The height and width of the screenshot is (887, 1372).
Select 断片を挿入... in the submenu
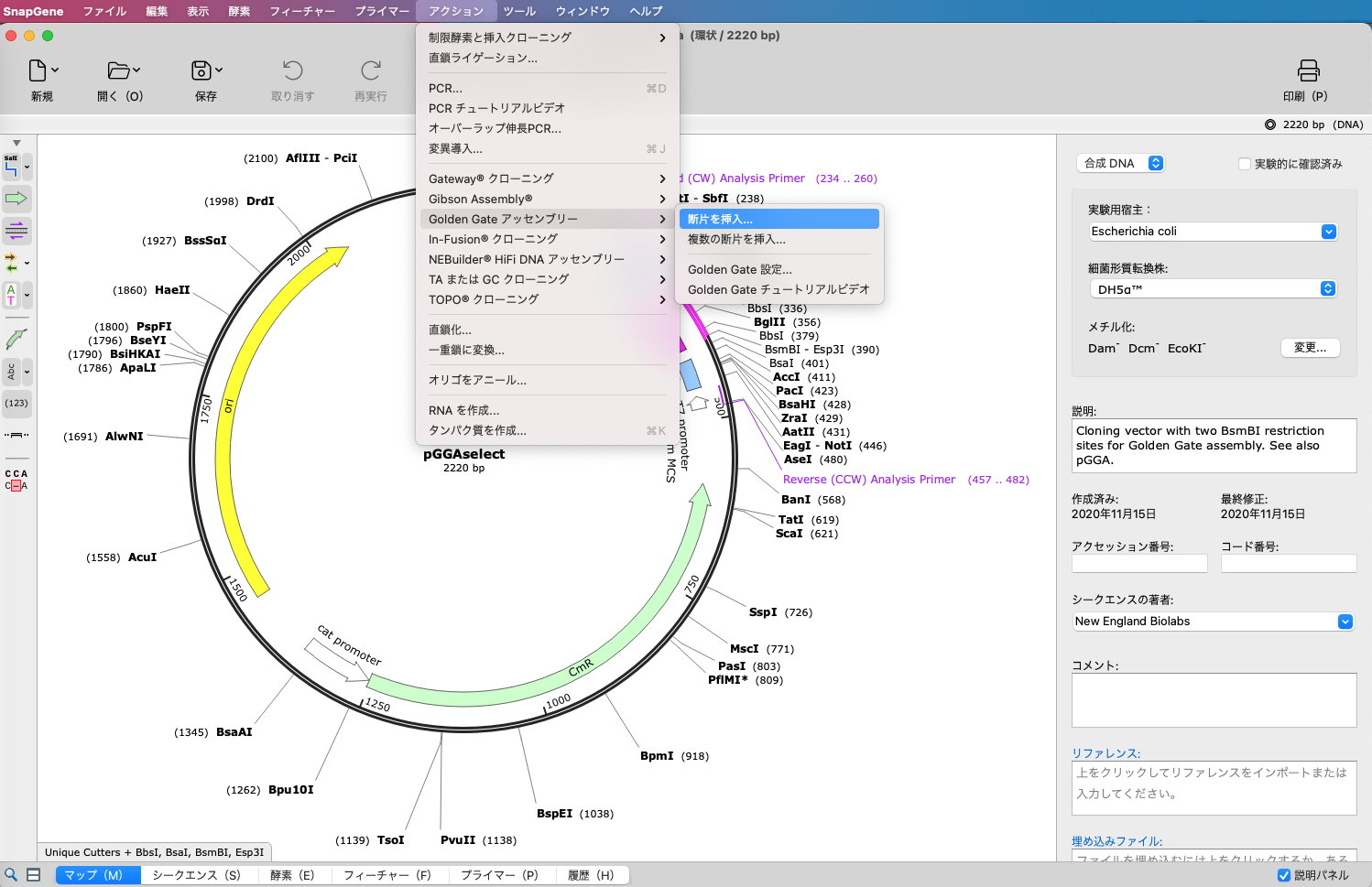[x=778, y=219]
